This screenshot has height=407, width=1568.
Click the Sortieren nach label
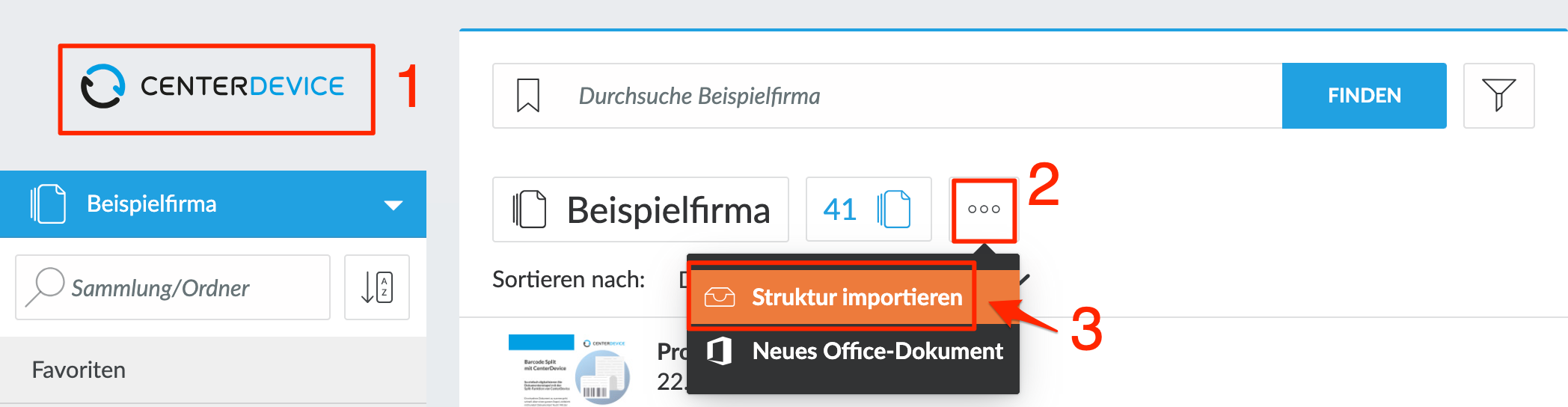tap(569, 279)
